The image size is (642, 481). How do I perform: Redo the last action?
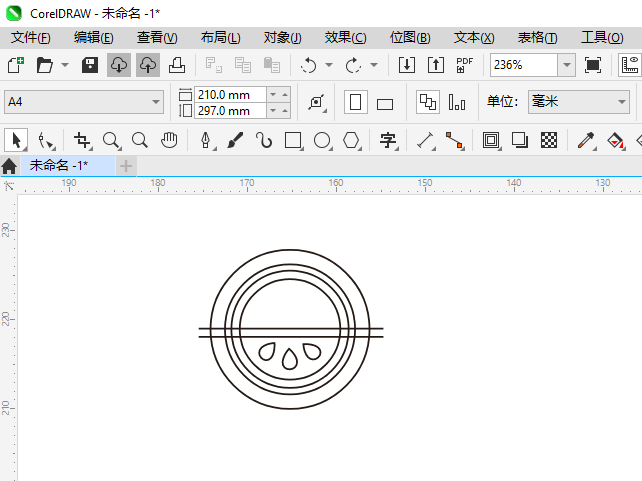[353, 65]
